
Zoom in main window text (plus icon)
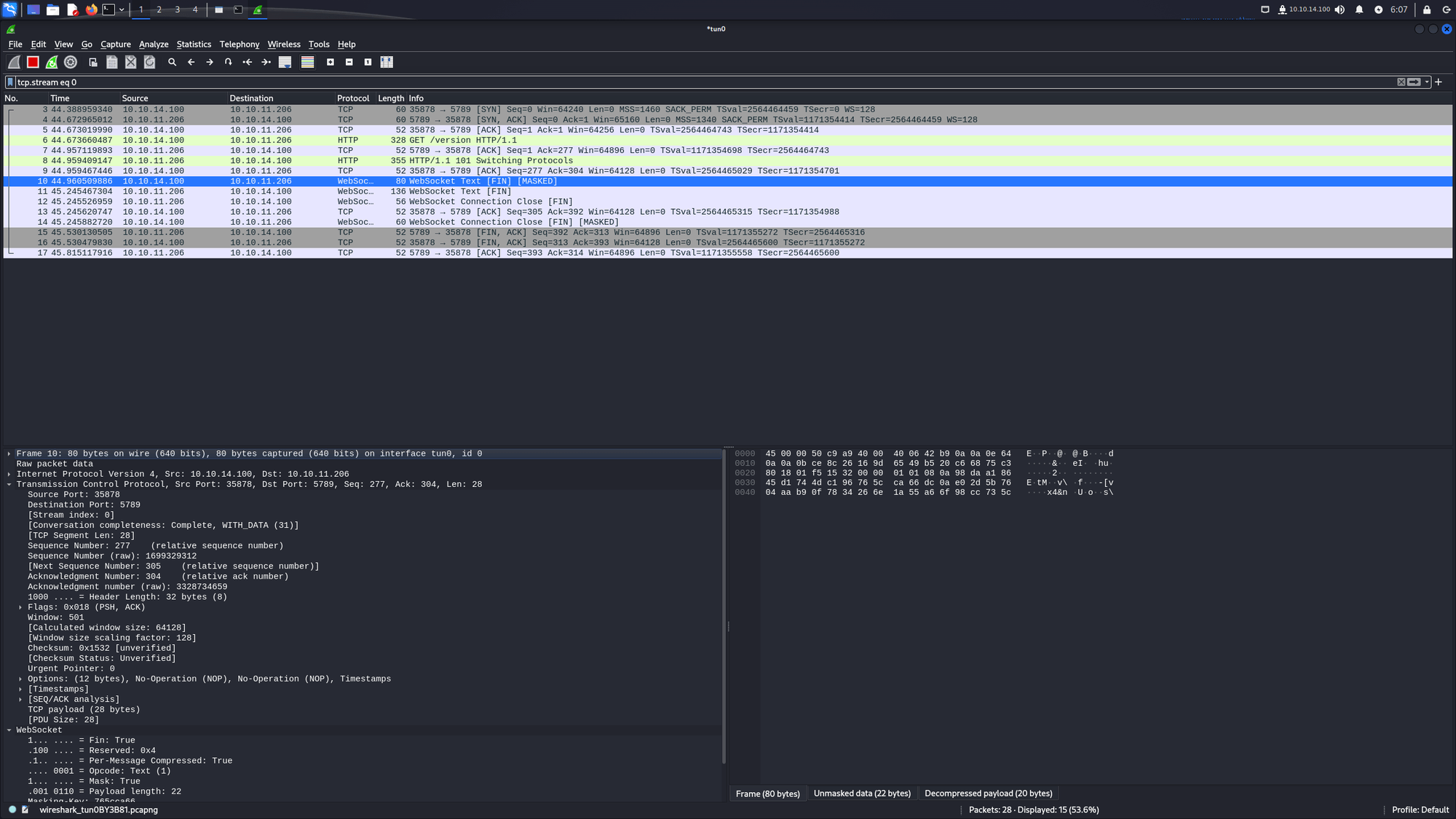pyautogui.click(x=331, y=63)
